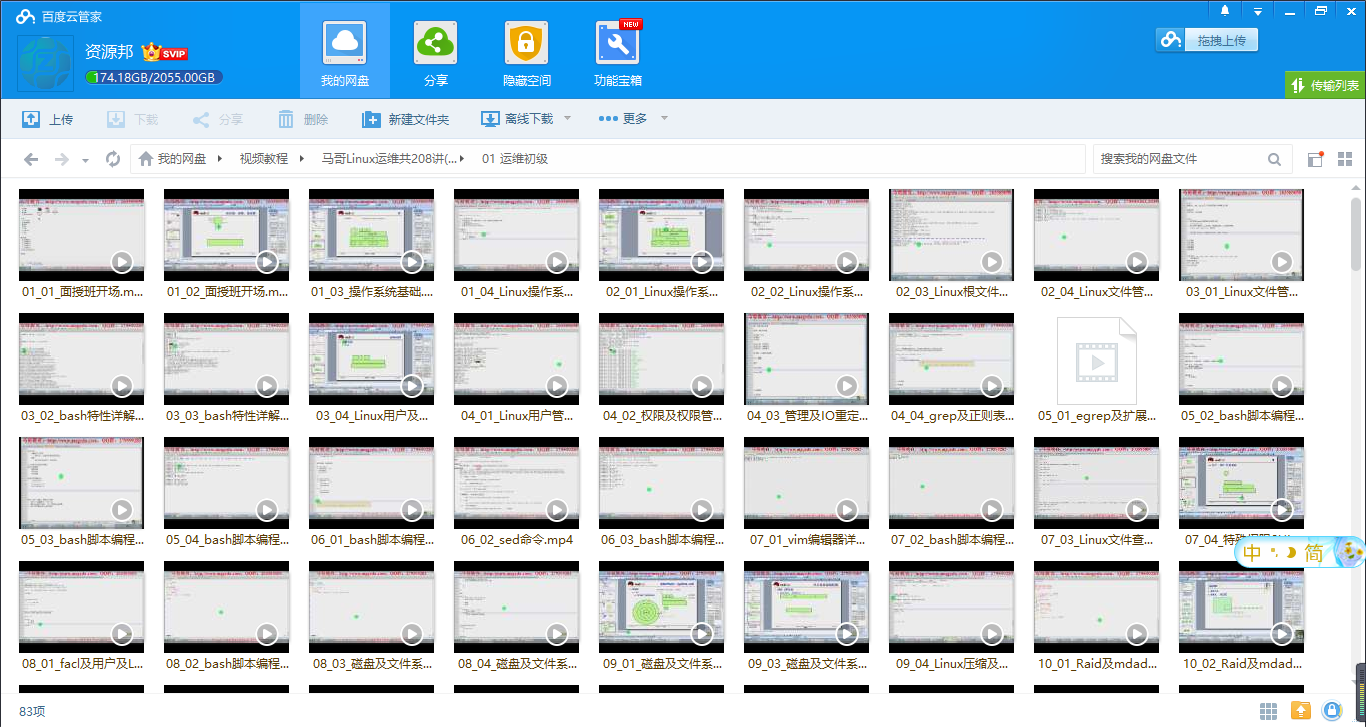Play the 06_02_sed命令.mp4 thumbnail
This screenshot has height=727, width=1366.
(517, 483)
